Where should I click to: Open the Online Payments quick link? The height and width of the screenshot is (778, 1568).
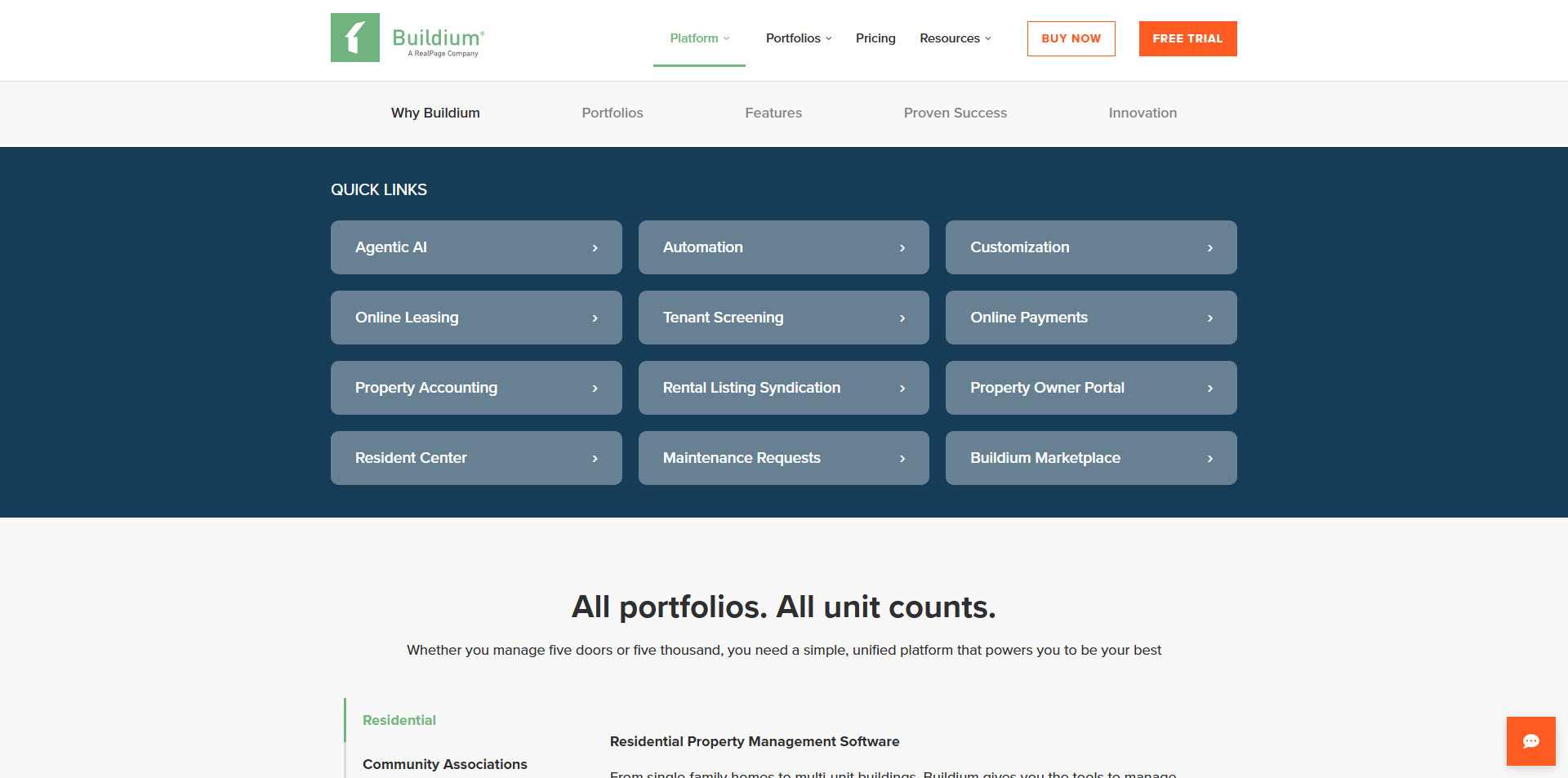tap(1091, 318)
